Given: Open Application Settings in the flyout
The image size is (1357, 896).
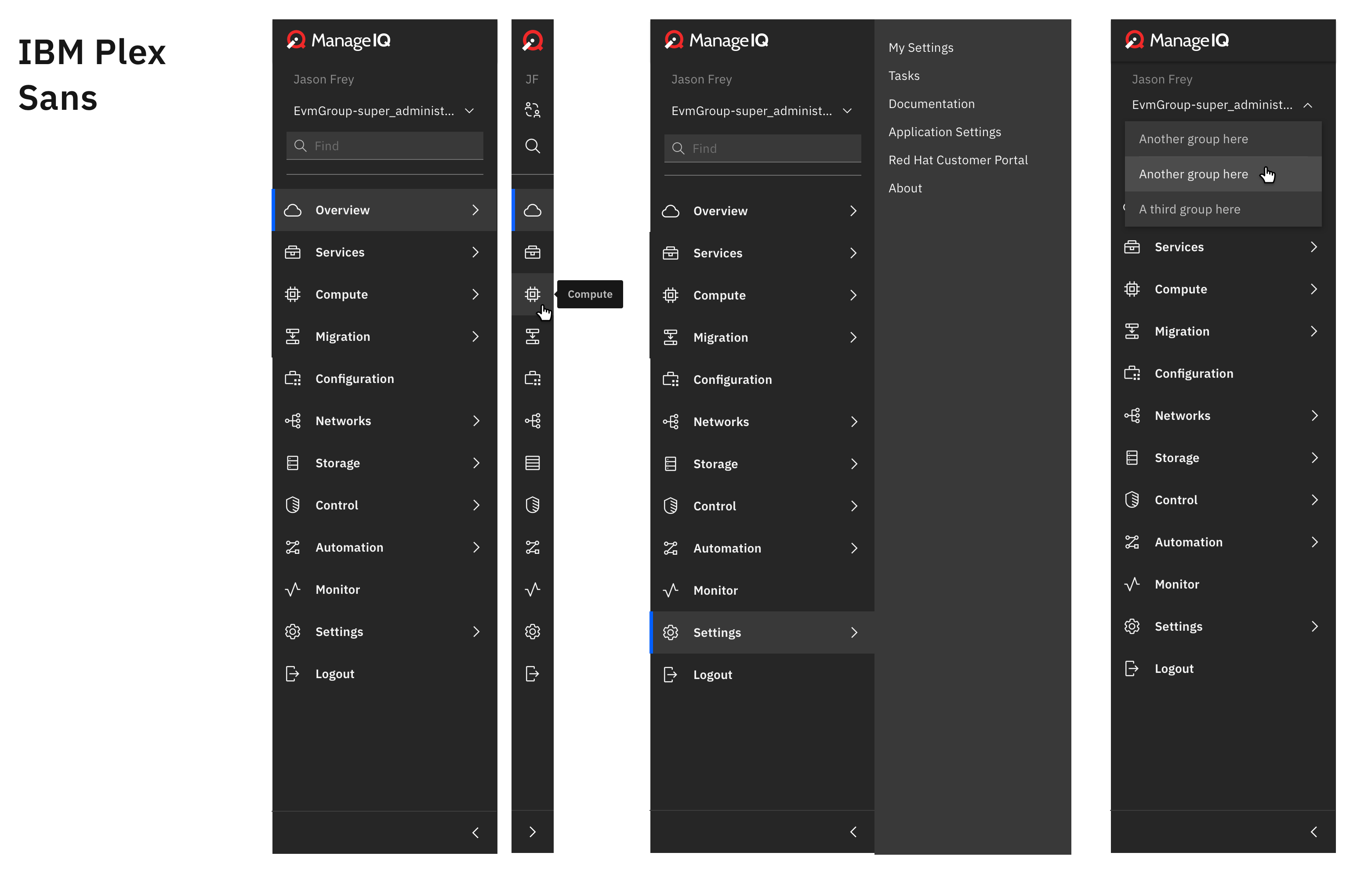Looking at the screenshot, I should pyautogui.click(x=944, y=132).
